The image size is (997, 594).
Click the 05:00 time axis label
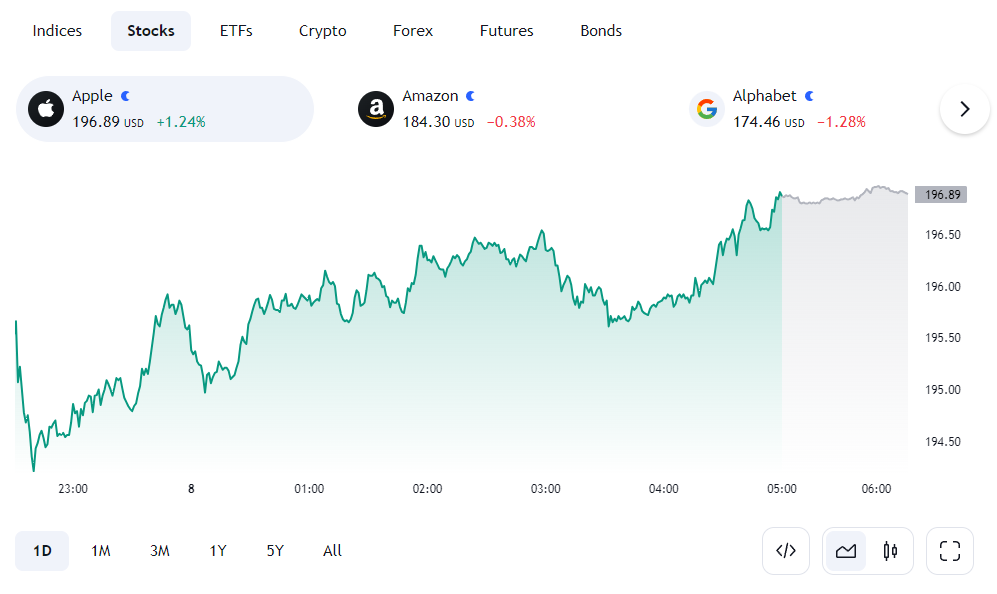click(x=781, y=489)
